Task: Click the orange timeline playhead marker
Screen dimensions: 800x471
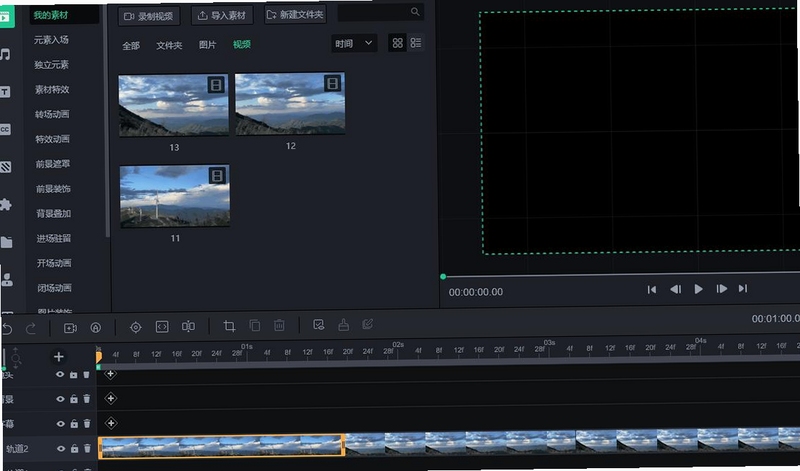Action: (x=98, y=357)
